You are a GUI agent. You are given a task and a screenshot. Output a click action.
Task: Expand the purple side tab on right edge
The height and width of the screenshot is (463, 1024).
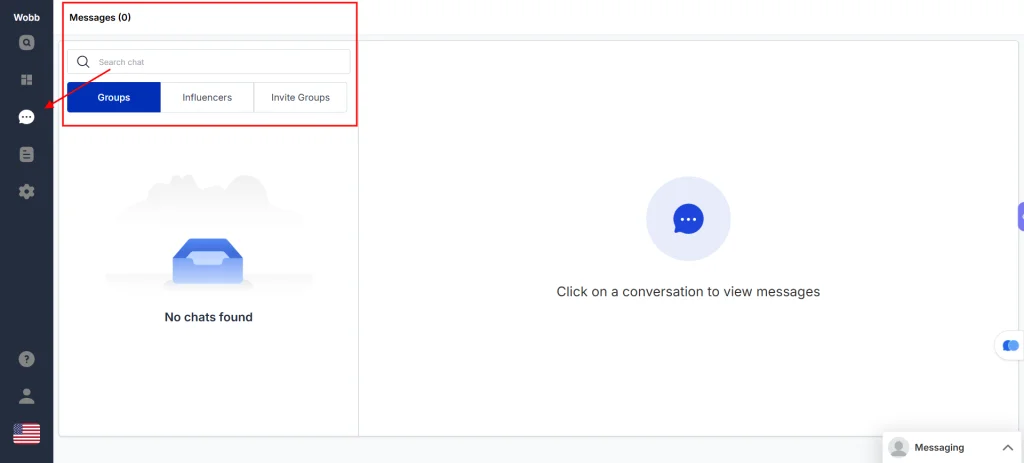(1020, 217)
